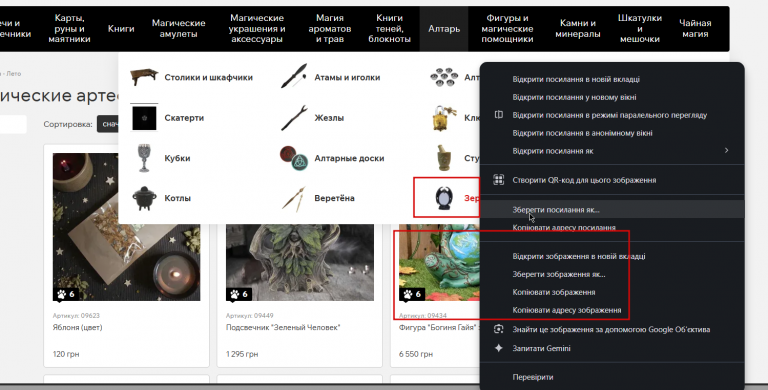Click the table icon beside Столики и шкафчики

click(x=144, y=77)
